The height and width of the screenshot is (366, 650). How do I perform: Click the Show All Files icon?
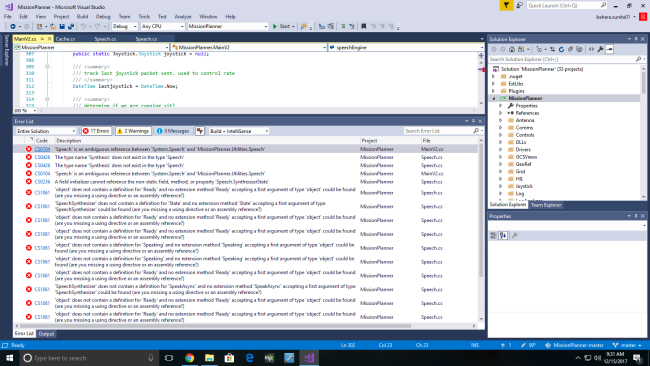[x=579, y=49]
